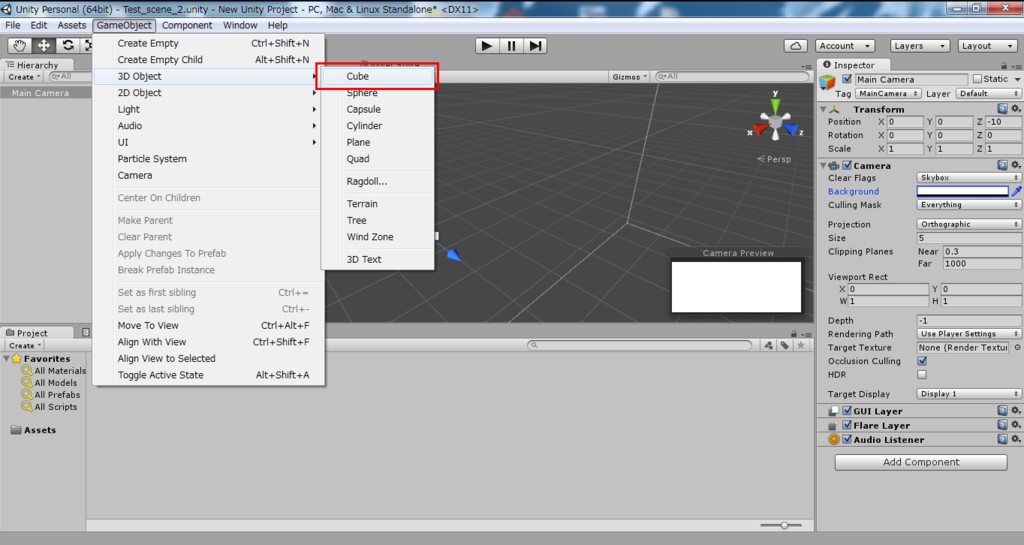The height and width of the screenshot is (545, 1024).
Task: Collapse the Transform component
Action: (x=824, y=109)
